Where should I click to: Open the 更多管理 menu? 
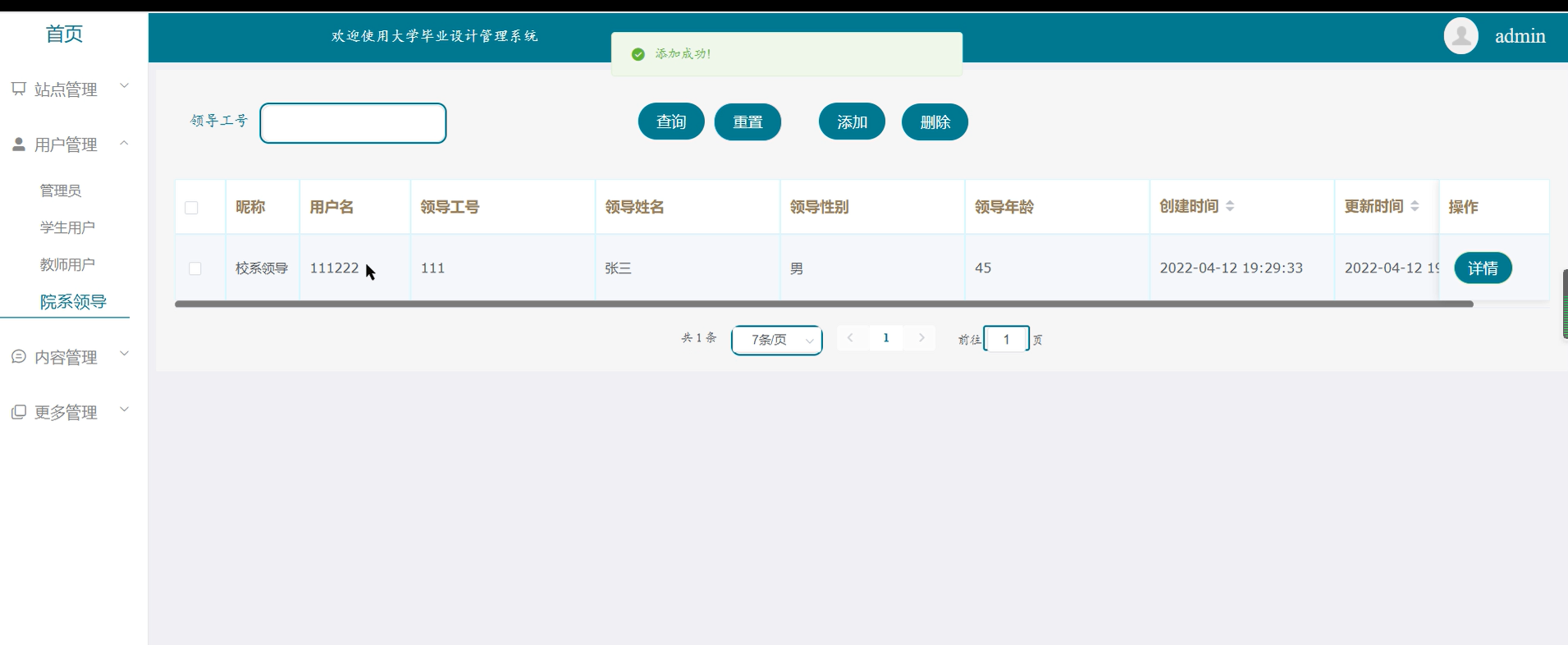[x=66, y=412]
